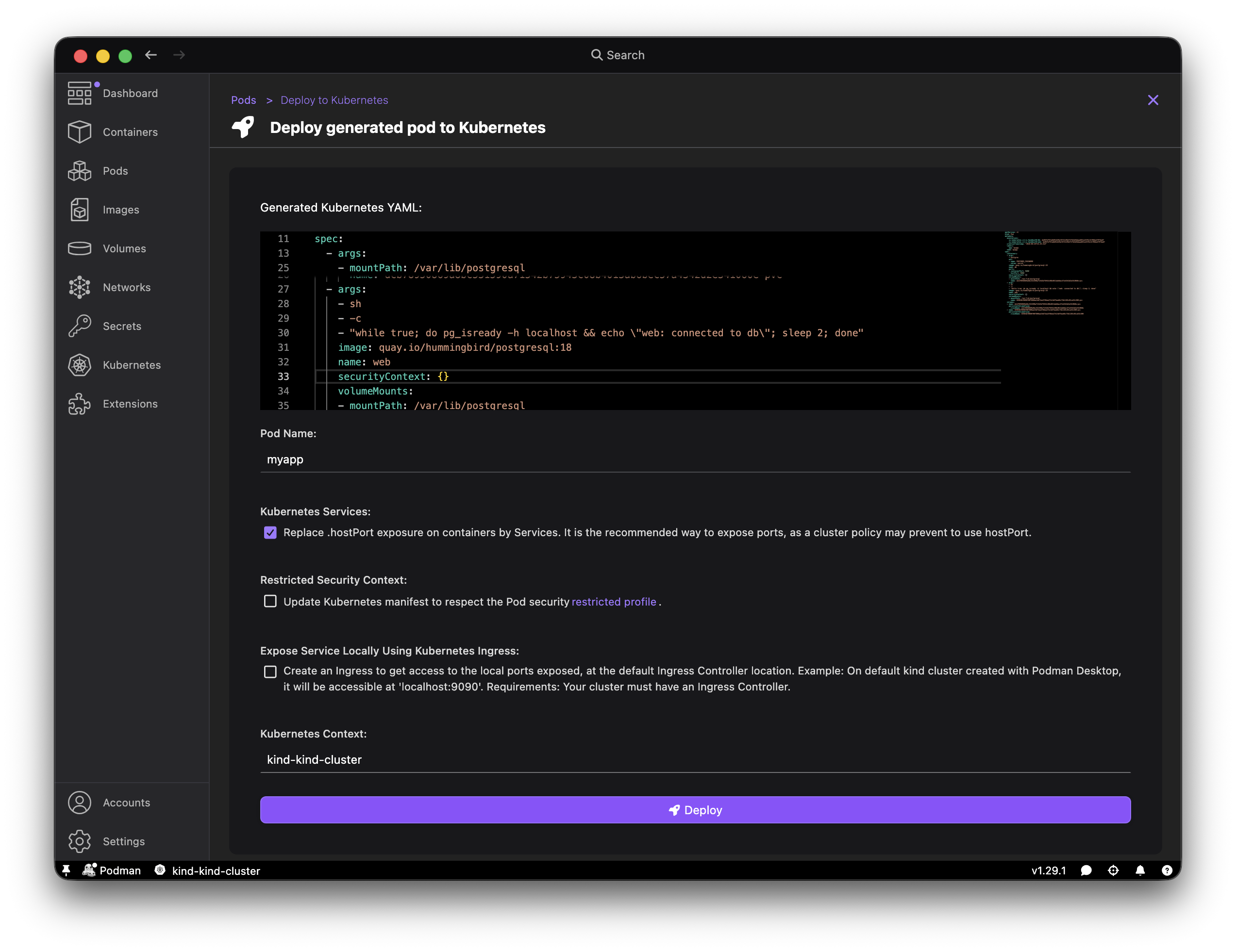Go back with the left arrow
Image resolution: width=1236 pixels, height=952 pixels.
[150, 55]
